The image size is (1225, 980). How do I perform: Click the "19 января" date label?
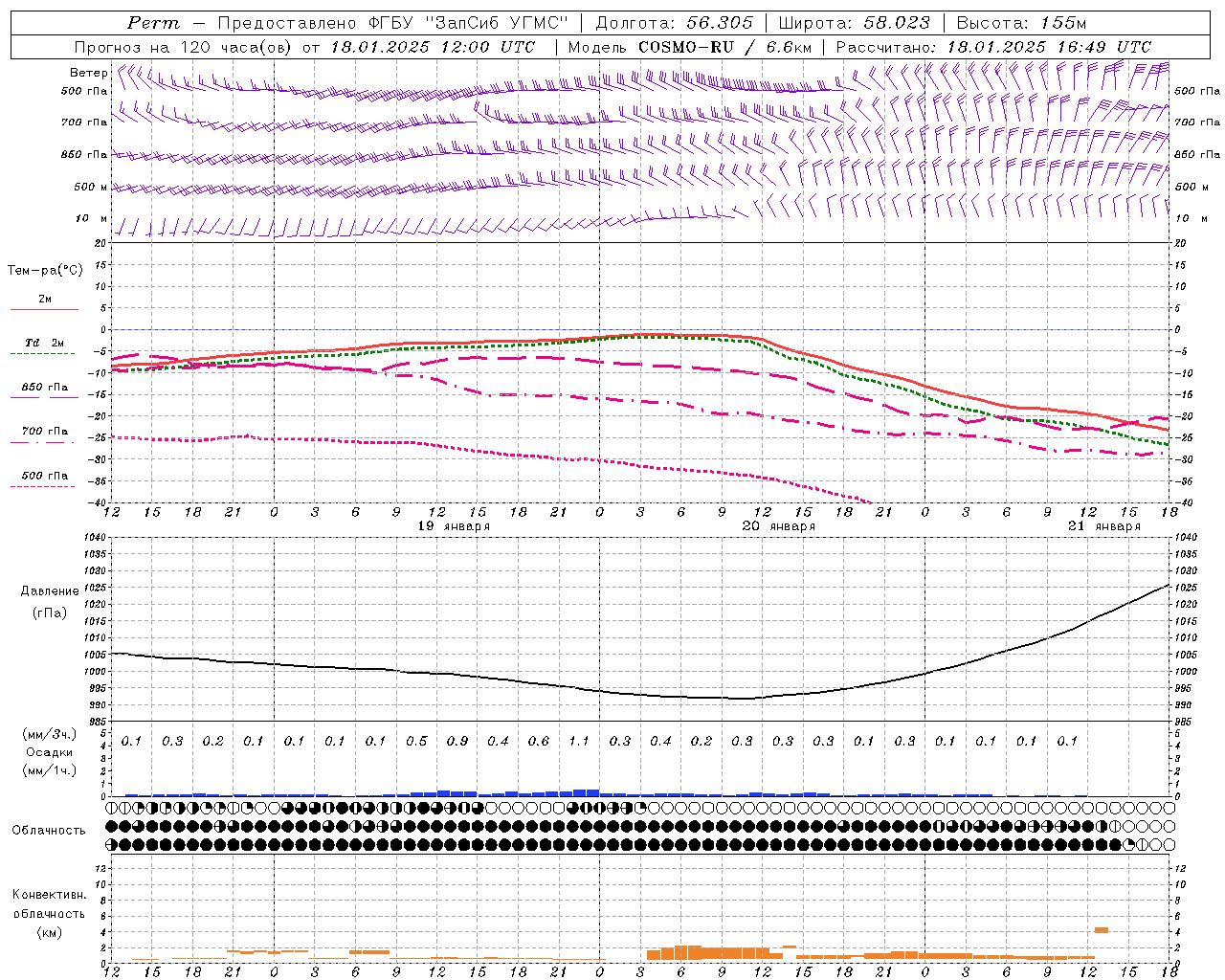[454, 526]
